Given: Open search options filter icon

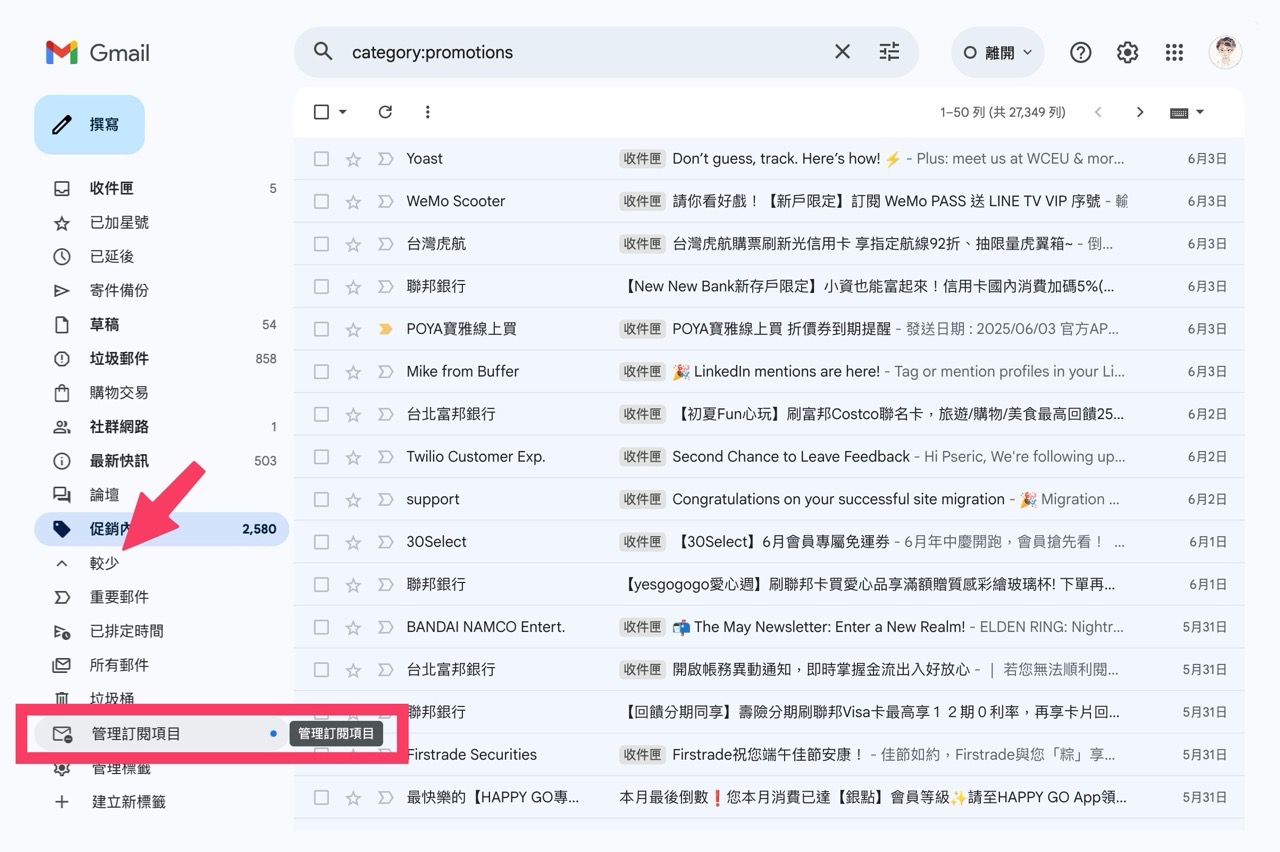Looking at the screenshot, I should (x=889, y=51).
